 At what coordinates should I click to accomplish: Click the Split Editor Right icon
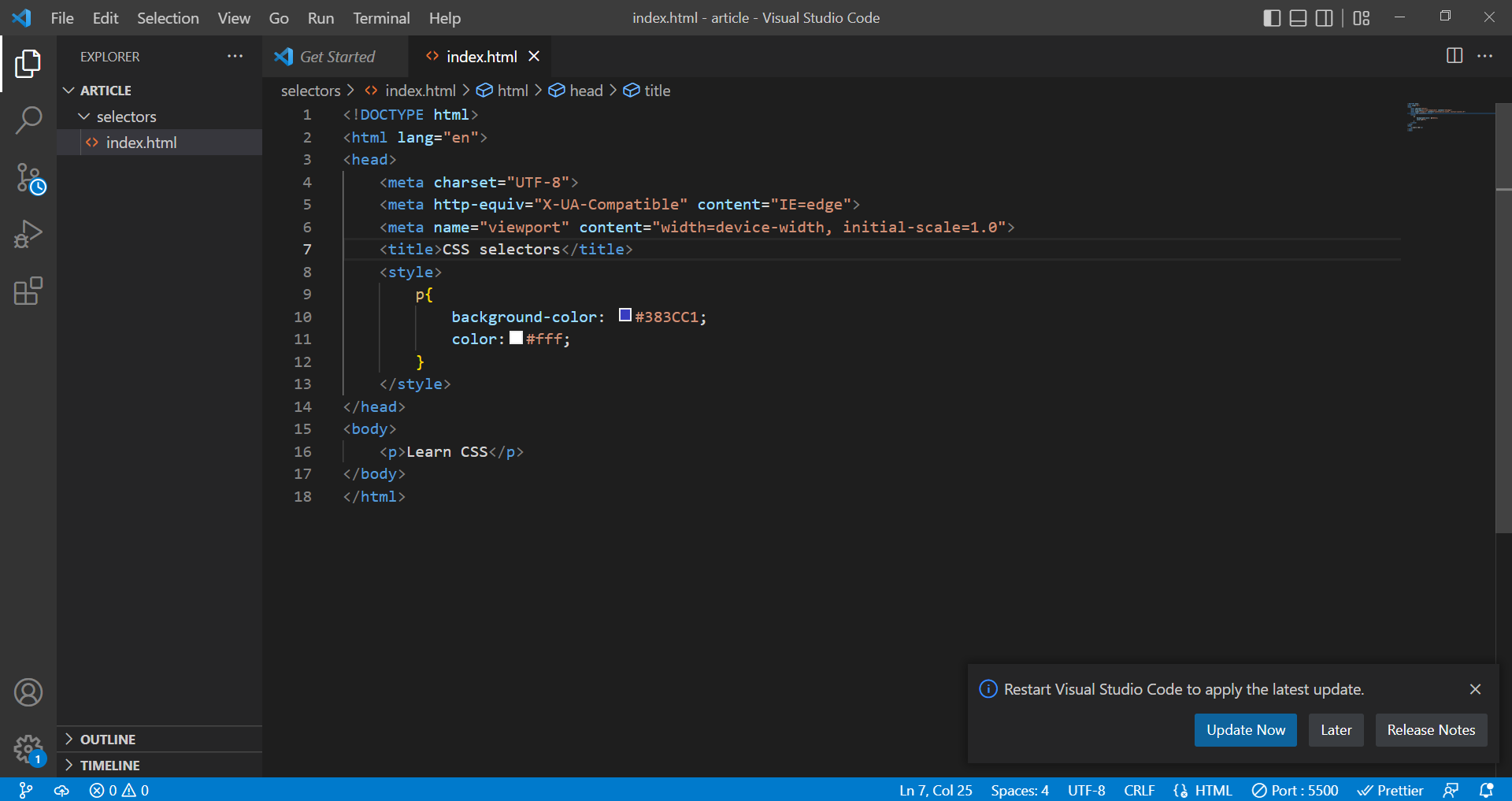(x=1455, y=56)
